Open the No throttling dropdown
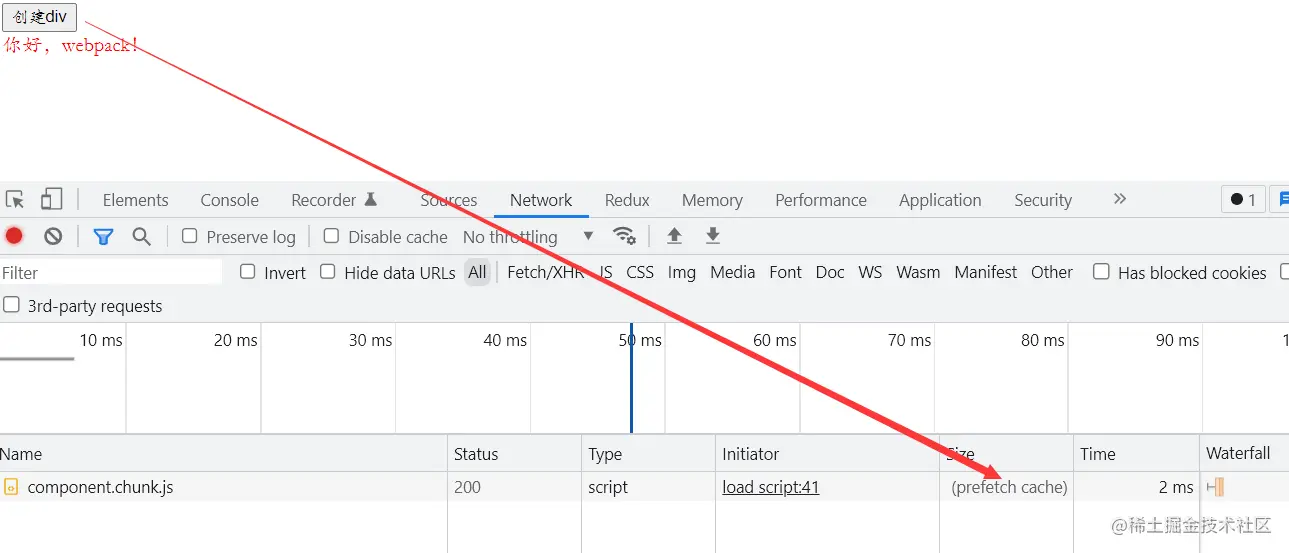The width and height of the screenshot is (1289, 553). tap(528, 237)
